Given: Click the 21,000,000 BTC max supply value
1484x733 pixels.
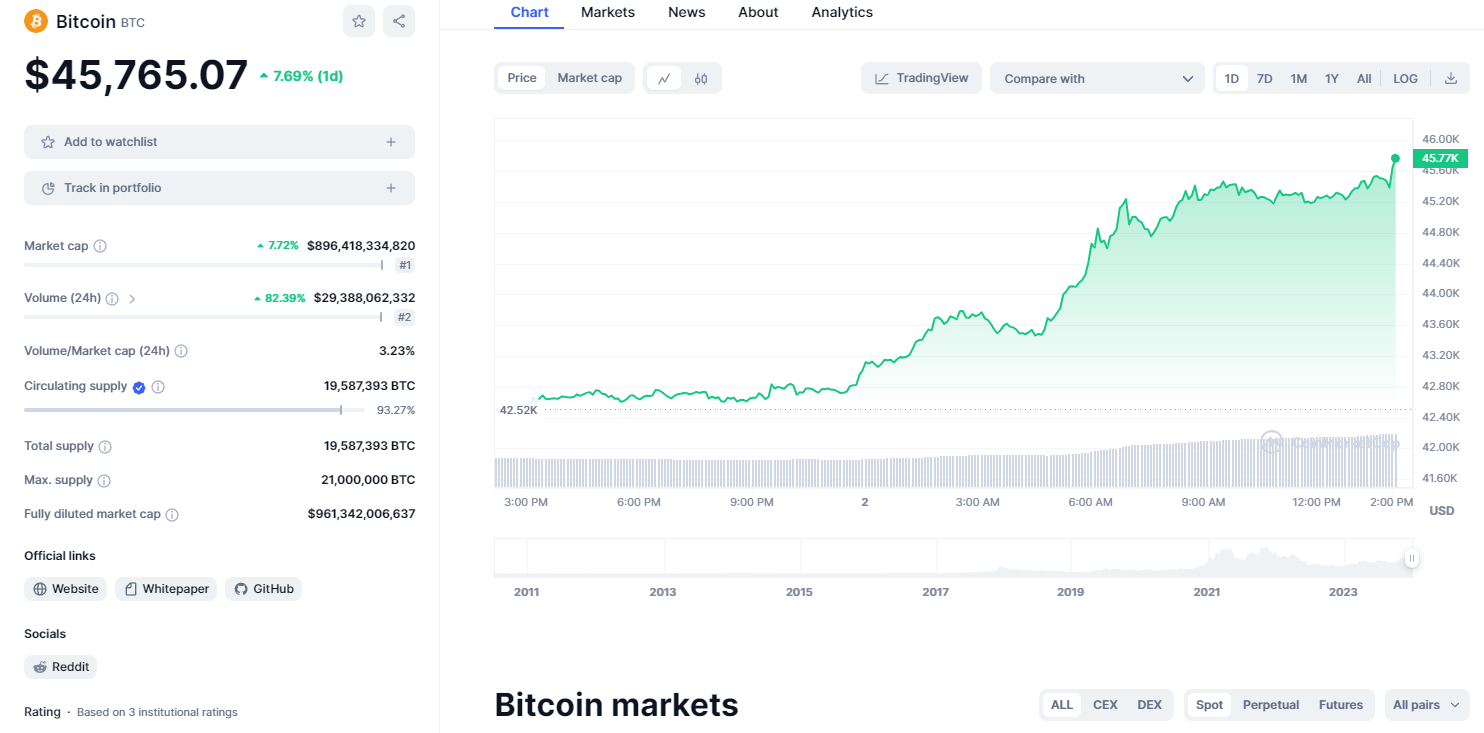Looking at the screenshot, I should 368,480.
